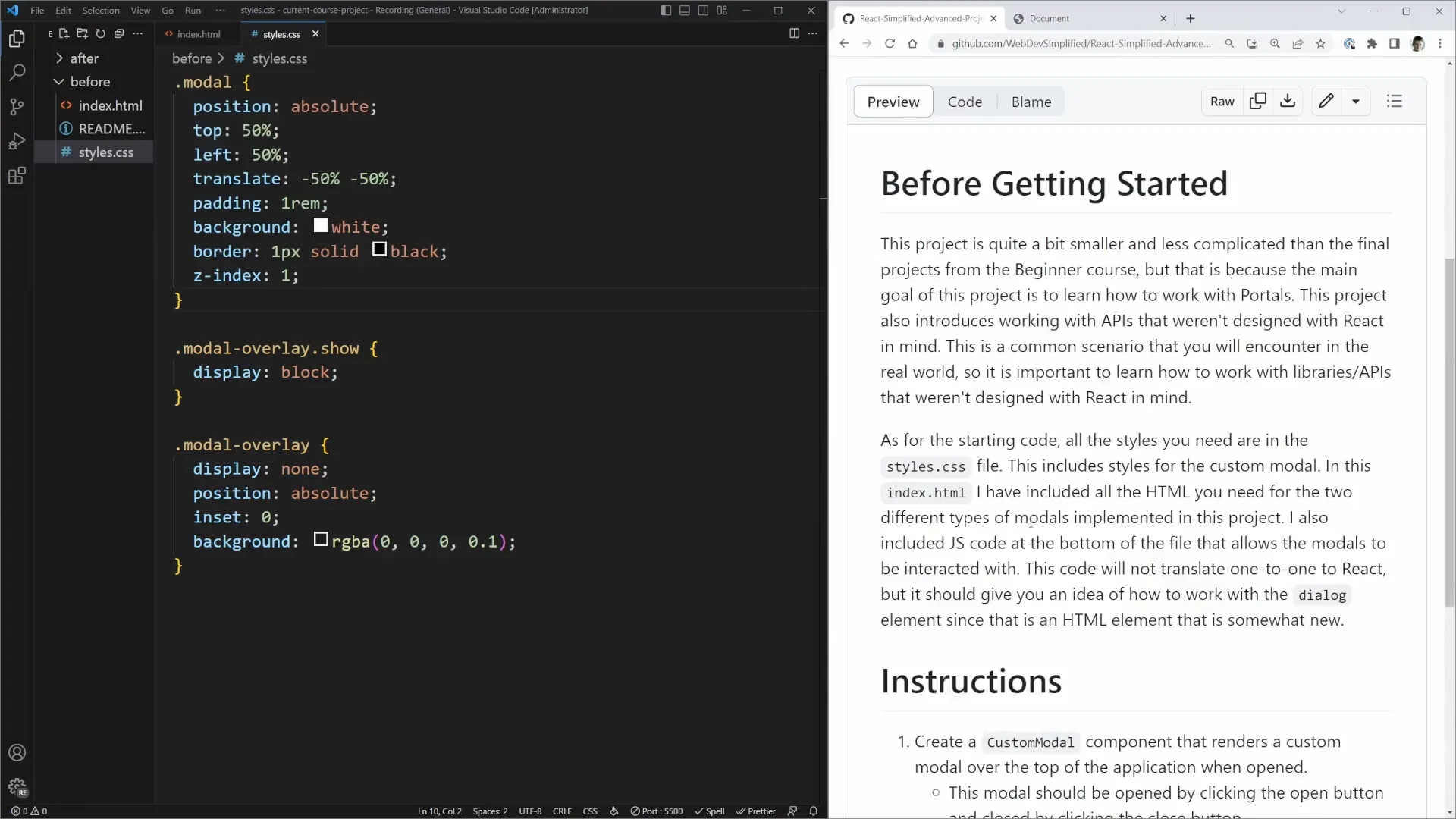Screen dimensions: 1456x819
Task: Open Split Editor icon in editor toolbar
Action: point(794,33)
